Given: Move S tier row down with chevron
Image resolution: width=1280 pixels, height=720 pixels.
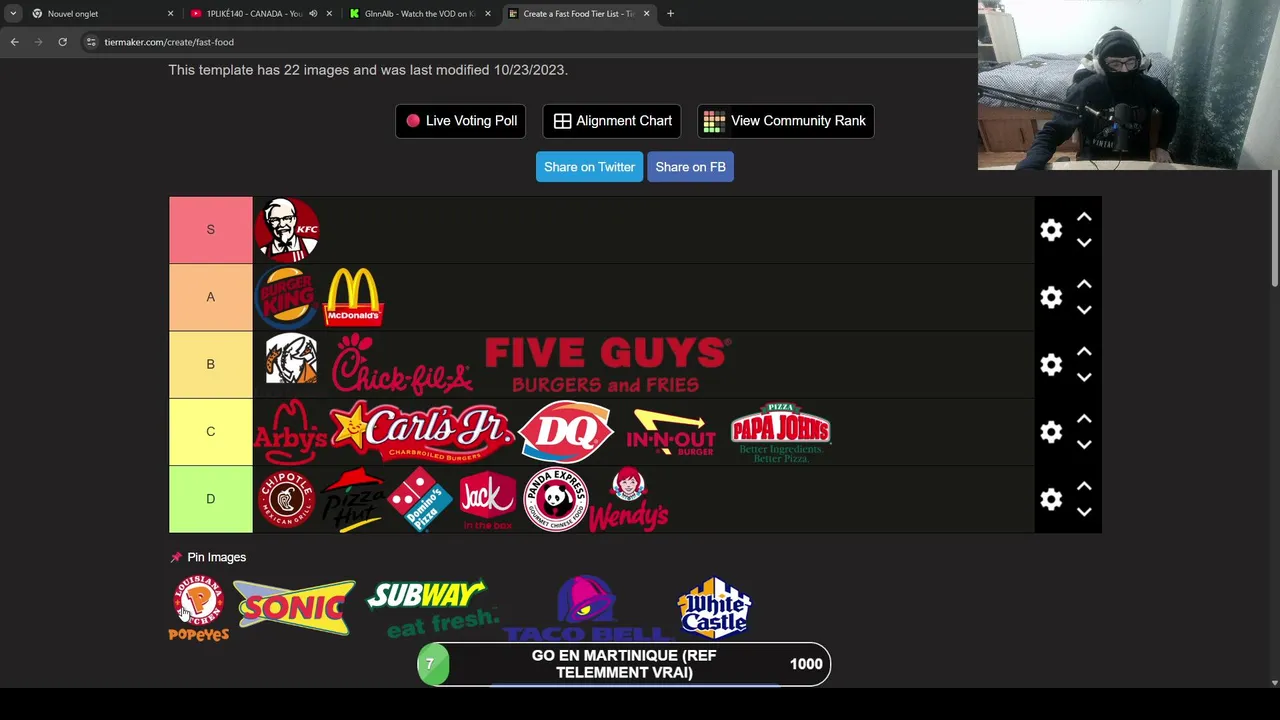Looking at the screenshot, I should tap(1084, 243).
